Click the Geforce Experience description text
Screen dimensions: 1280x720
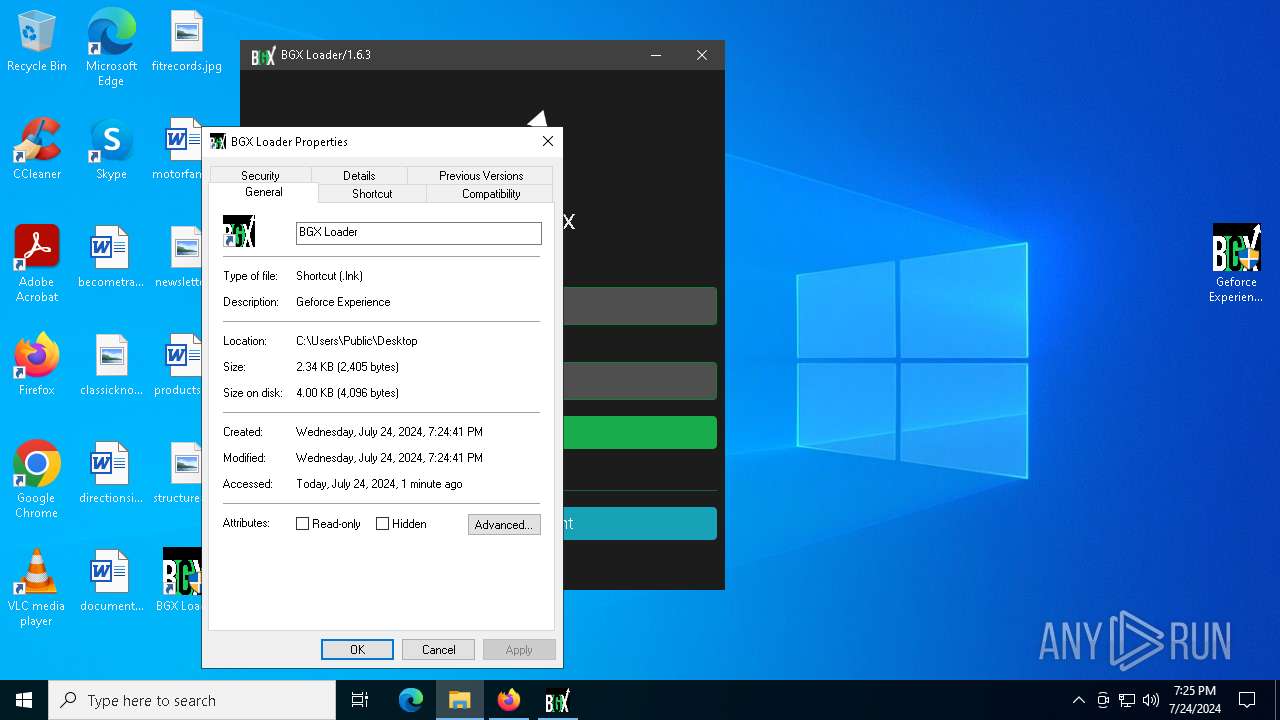point(343,302)
